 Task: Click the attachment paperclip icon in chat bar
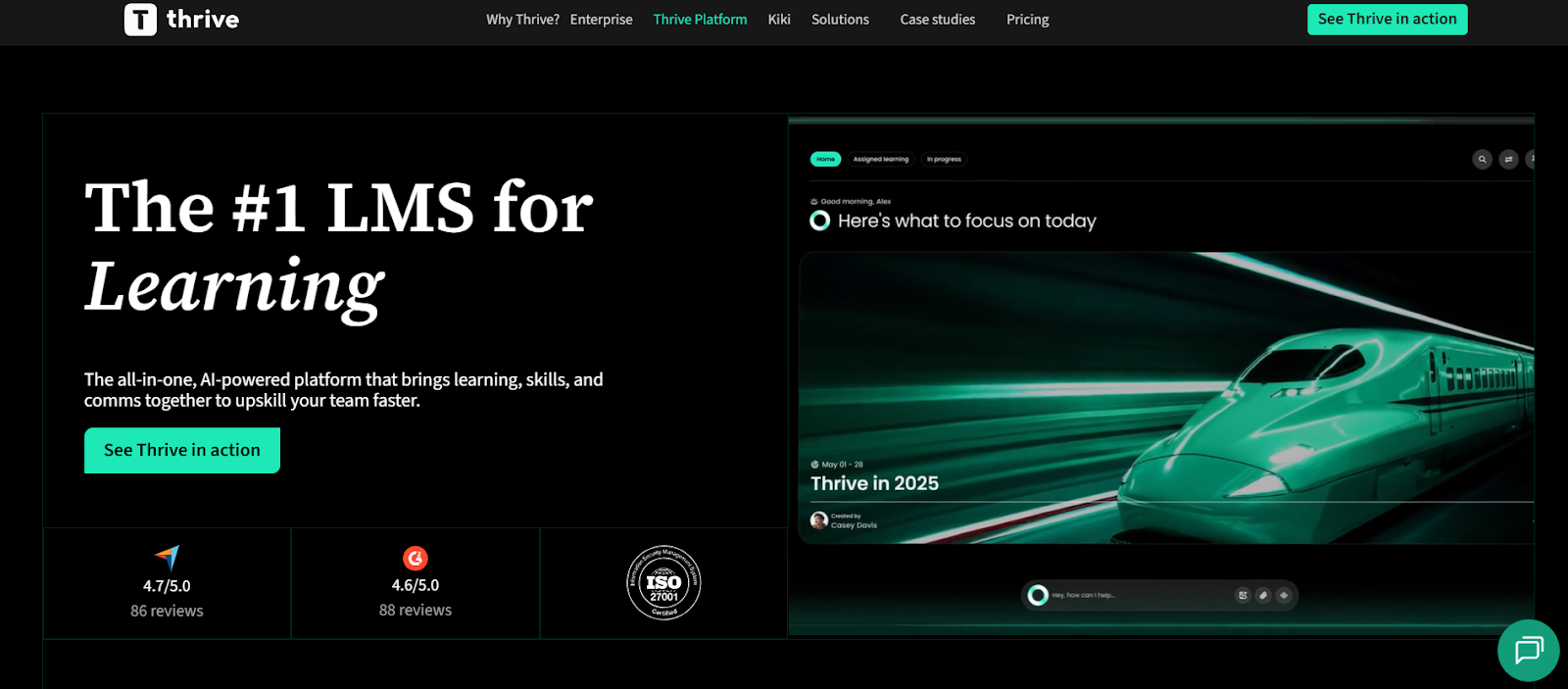coord(1263,595)
